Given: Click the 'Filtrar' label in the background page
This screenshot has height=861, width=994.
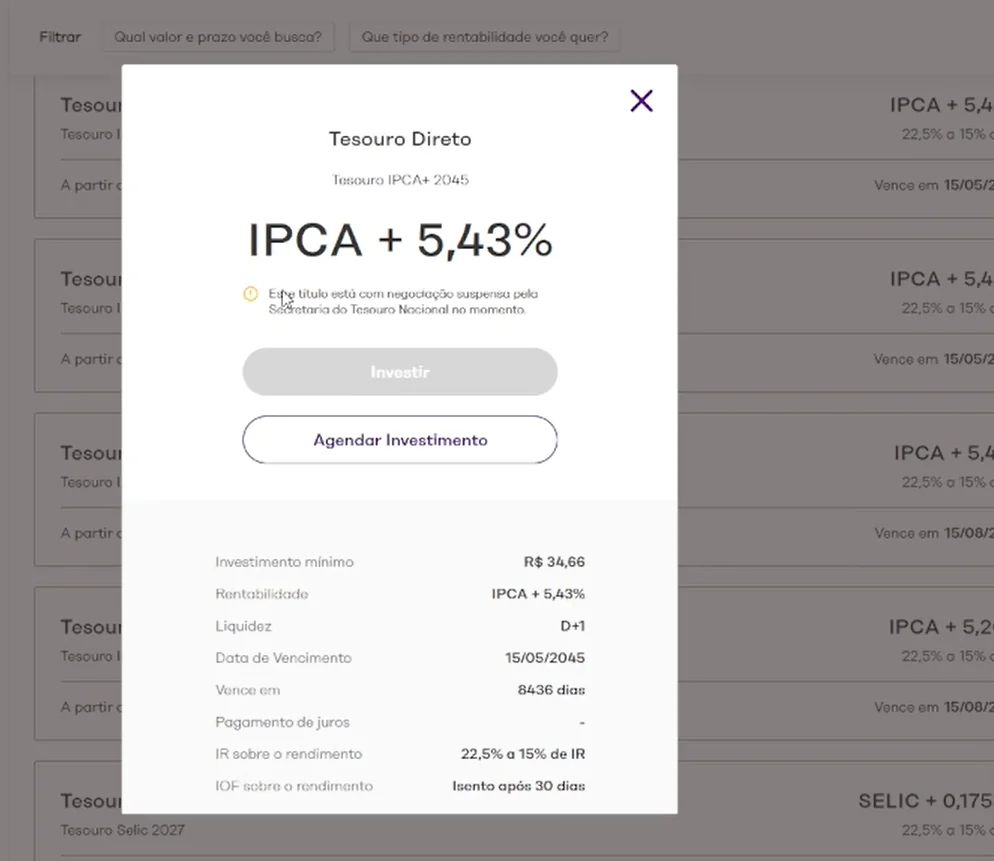Looking at the screenshot, I should [60, 37].
